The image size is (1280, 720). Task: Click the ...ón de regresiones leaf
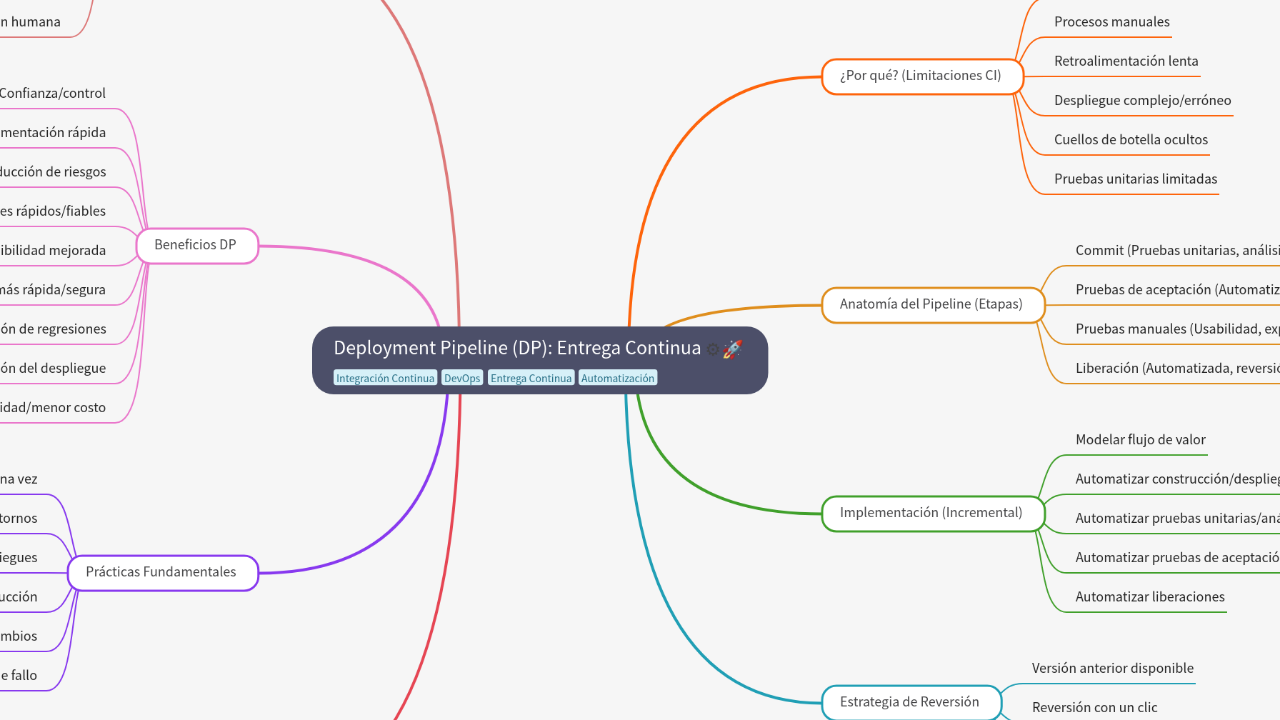point(53,329)
